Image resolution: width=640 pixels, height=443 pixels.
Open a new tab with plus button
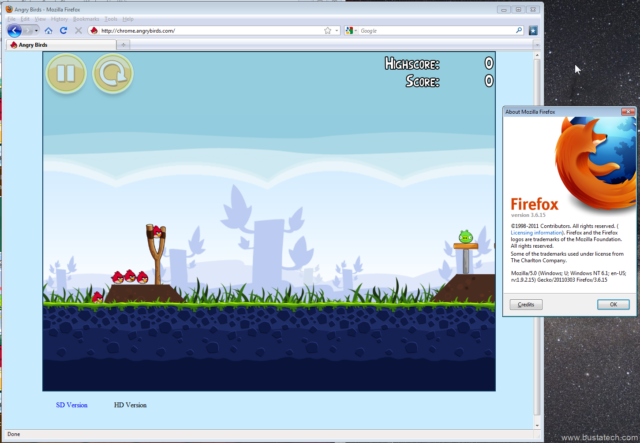pyautogui.click(x=123, y=45)
